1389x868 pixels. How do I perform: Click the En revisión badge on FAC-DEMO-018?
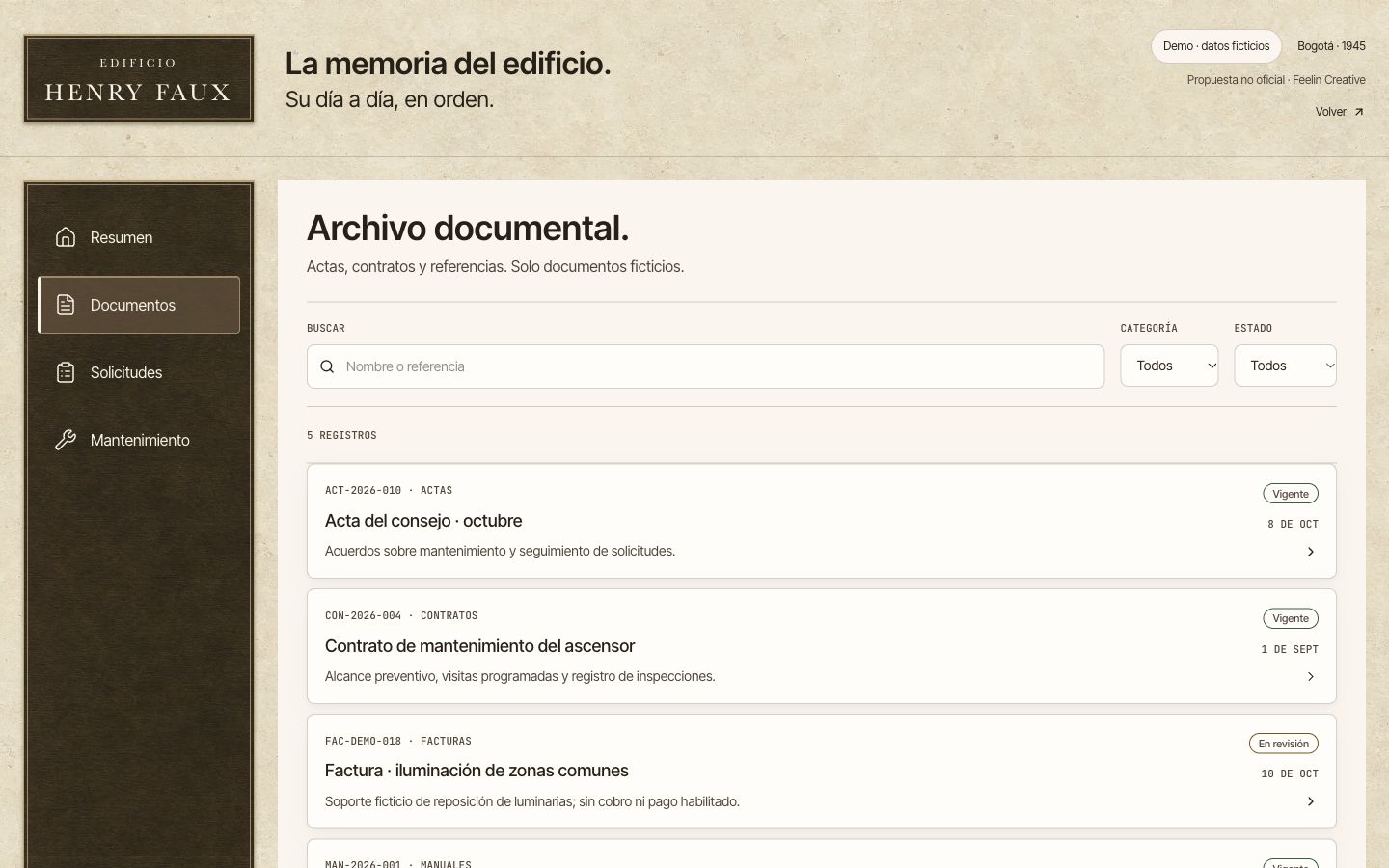(x=1284, y=744)
